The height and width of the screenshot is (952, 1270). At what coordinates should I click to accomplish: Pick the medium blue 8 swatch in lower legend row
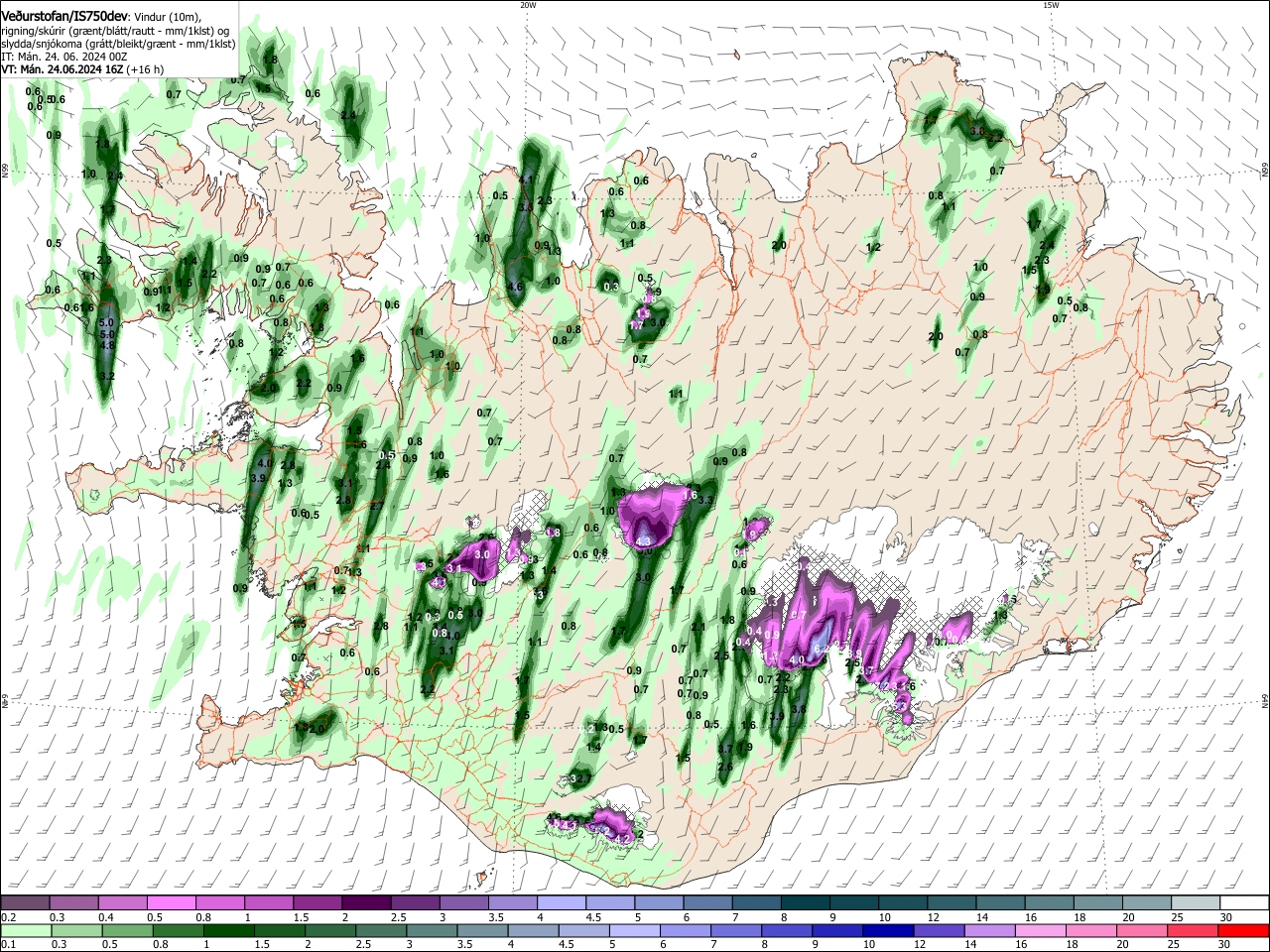786,930
